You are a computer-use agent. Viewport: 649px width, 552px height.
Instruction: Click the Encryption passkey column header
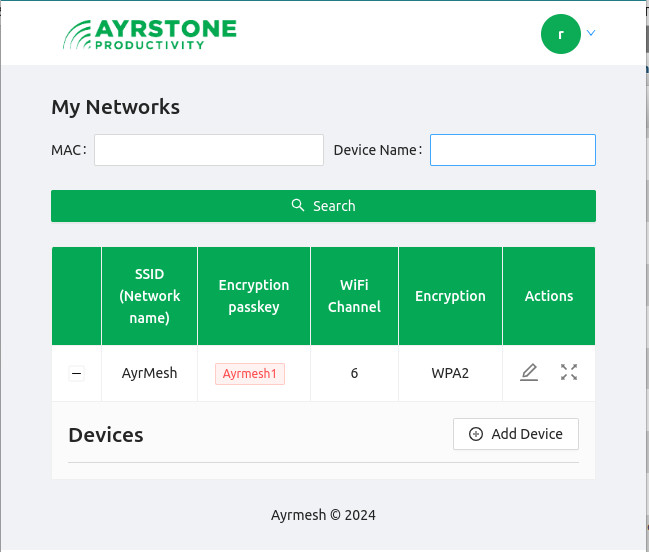[254, 296]
